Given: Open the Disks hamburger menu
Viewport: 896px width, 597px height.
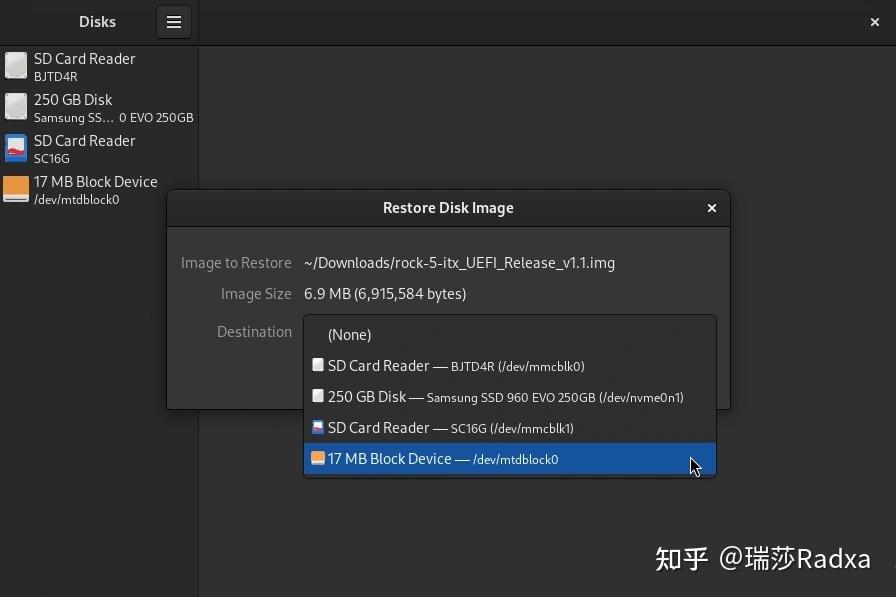Looking at the screenshot, I should [x=174, y=22].
